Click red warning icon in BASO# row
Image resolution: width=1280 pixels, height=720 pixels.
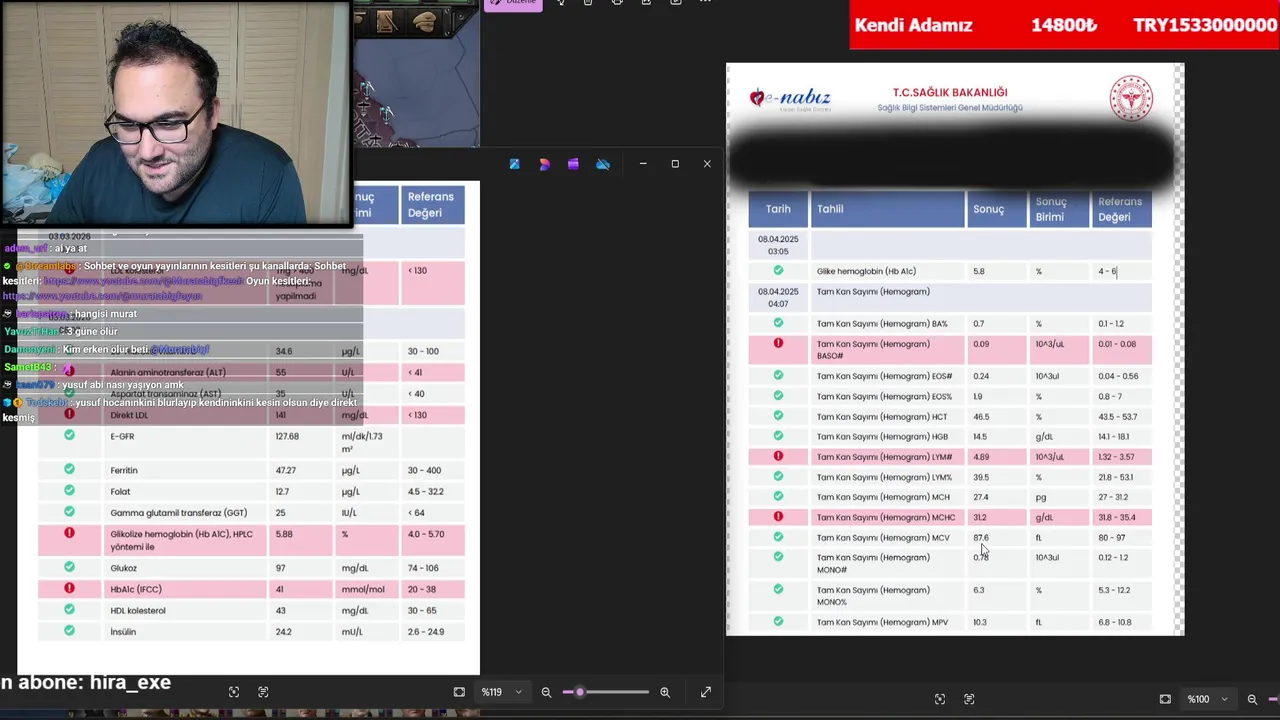pyautogui.click(x=778, y=344)
